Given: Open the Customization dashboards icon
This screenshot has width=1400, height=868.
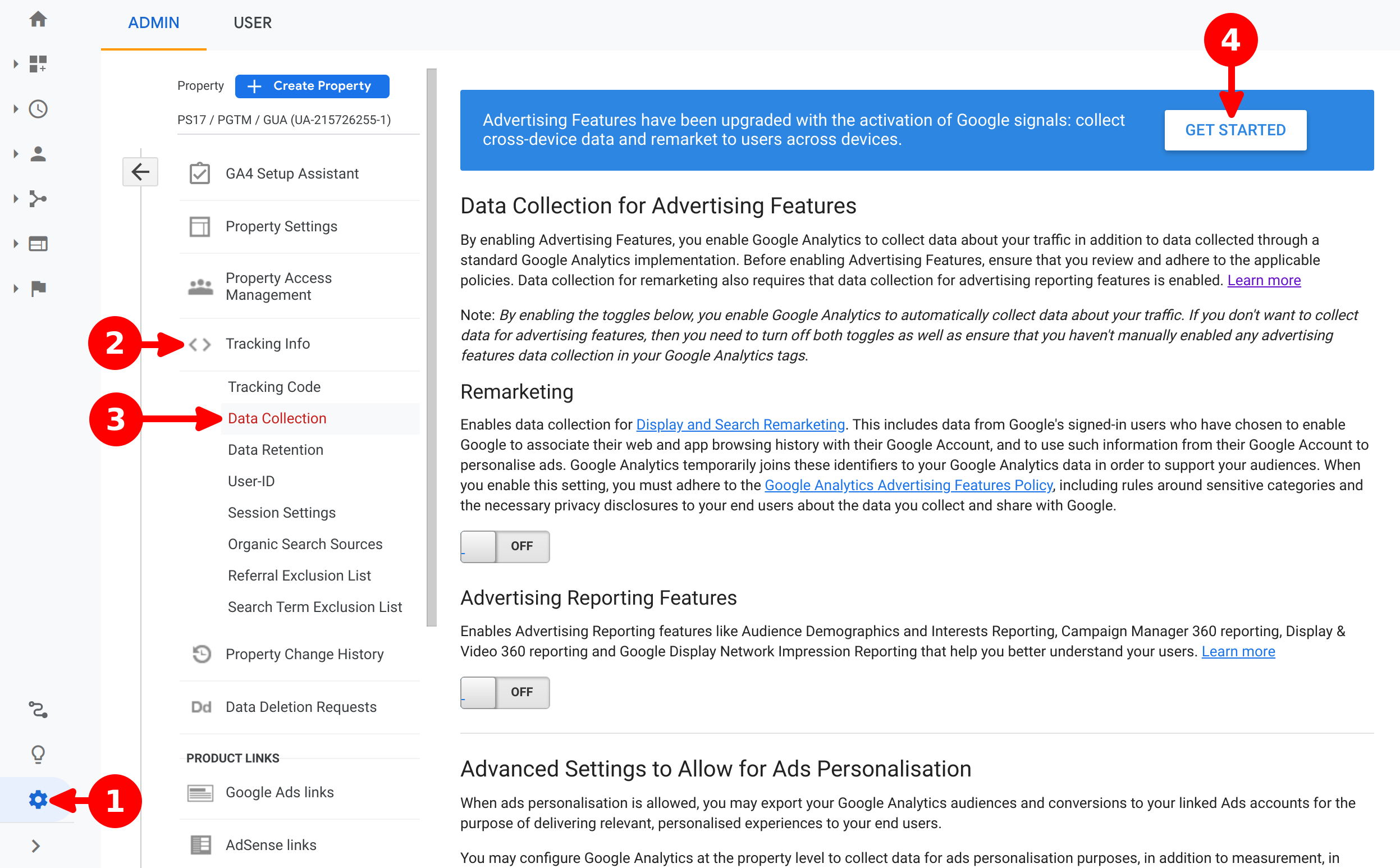Looking at the screenshot, I should 38,63.
